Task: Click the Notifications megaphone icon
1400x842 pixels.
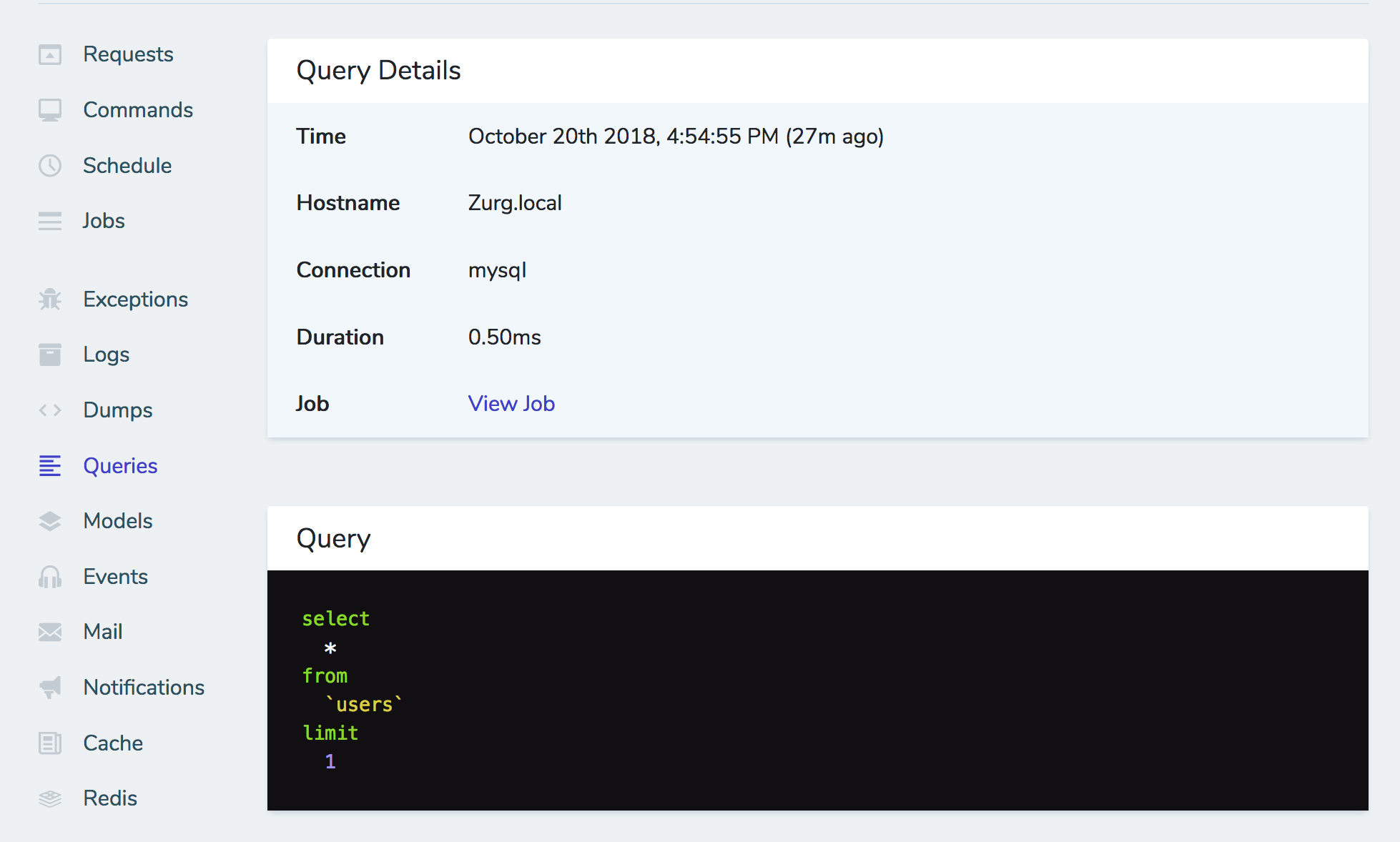Action: (50, 687)
